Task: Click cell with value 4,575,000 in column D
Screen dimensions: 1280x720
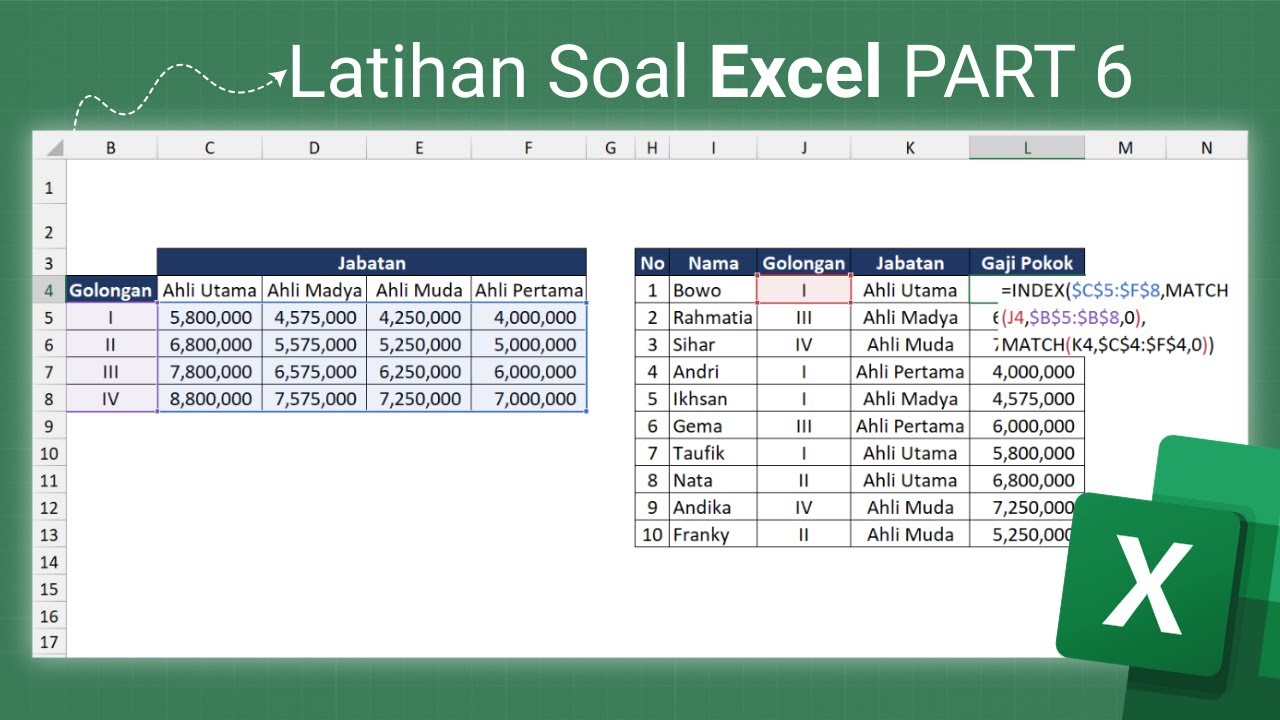Action: [x=314, y=318]
